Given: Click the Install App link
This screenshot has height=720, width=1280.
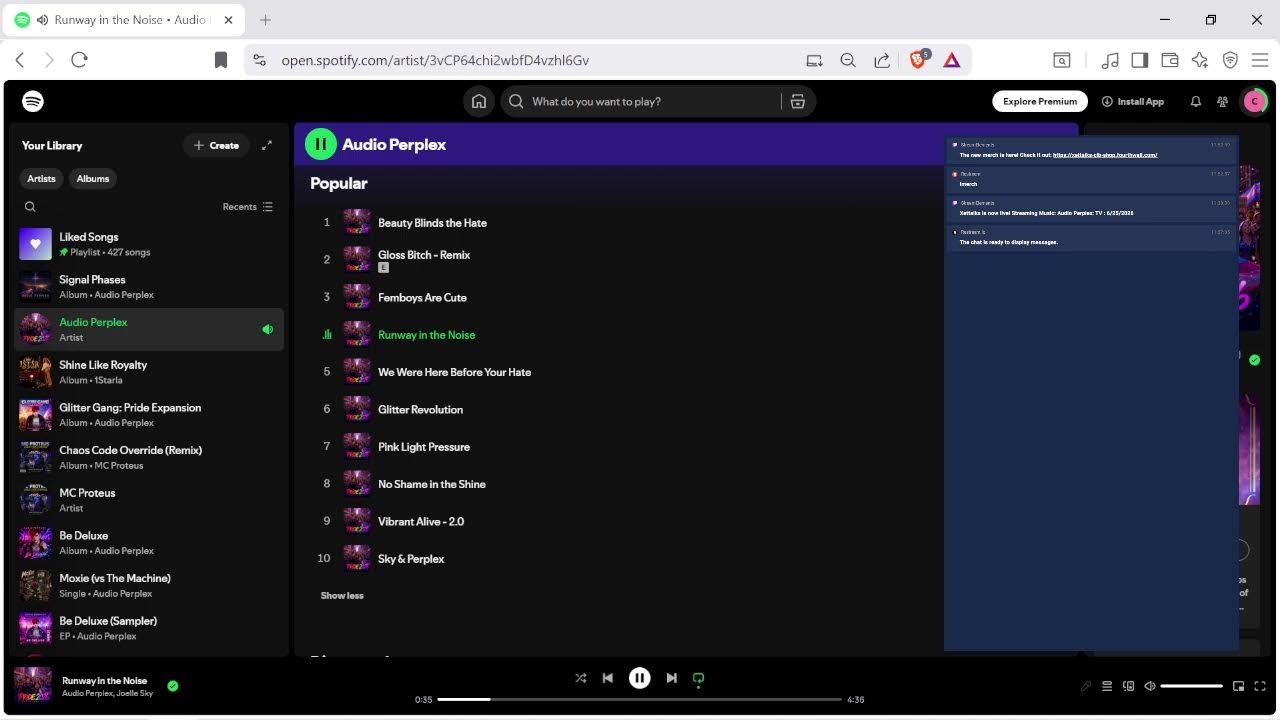Looking at the screenshot, I should tap(1133, 101).
